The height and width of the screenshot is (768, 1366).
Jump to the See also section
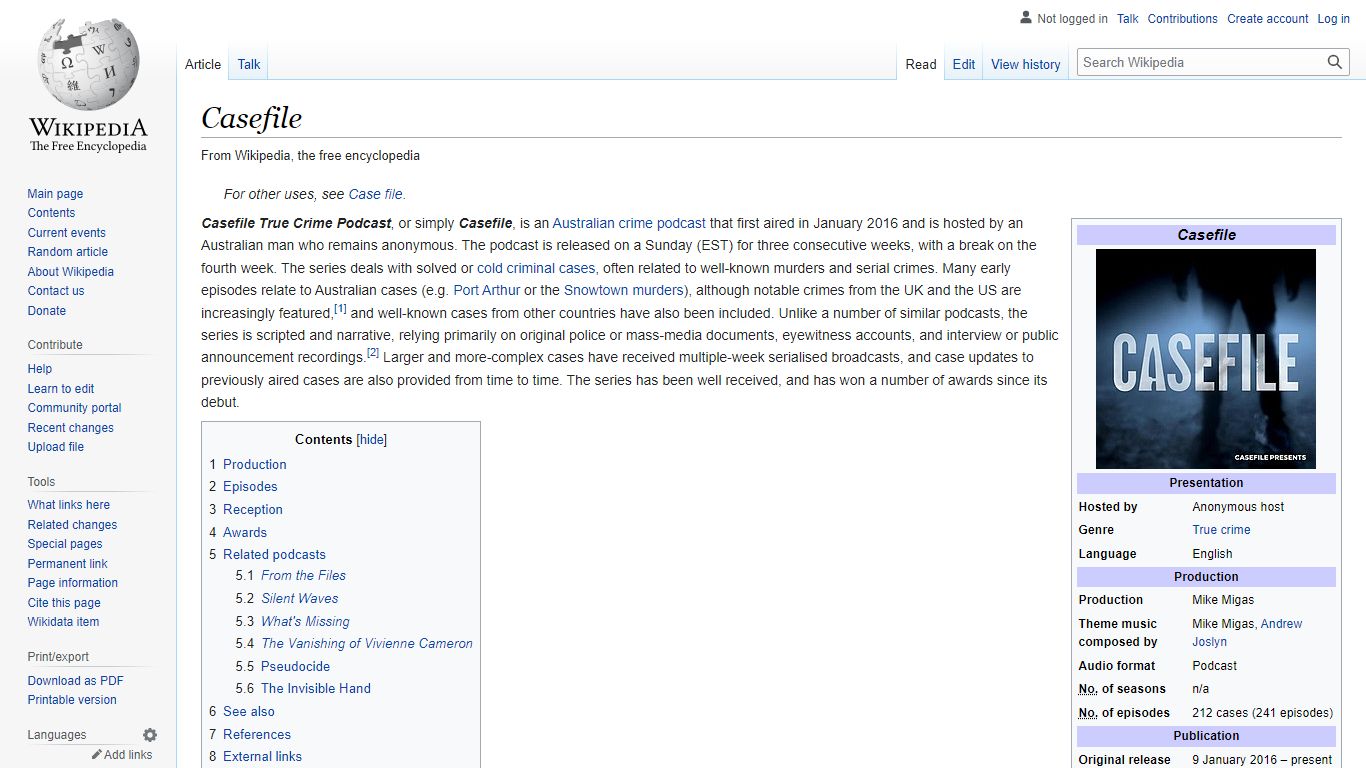click(x=249, y=711)
